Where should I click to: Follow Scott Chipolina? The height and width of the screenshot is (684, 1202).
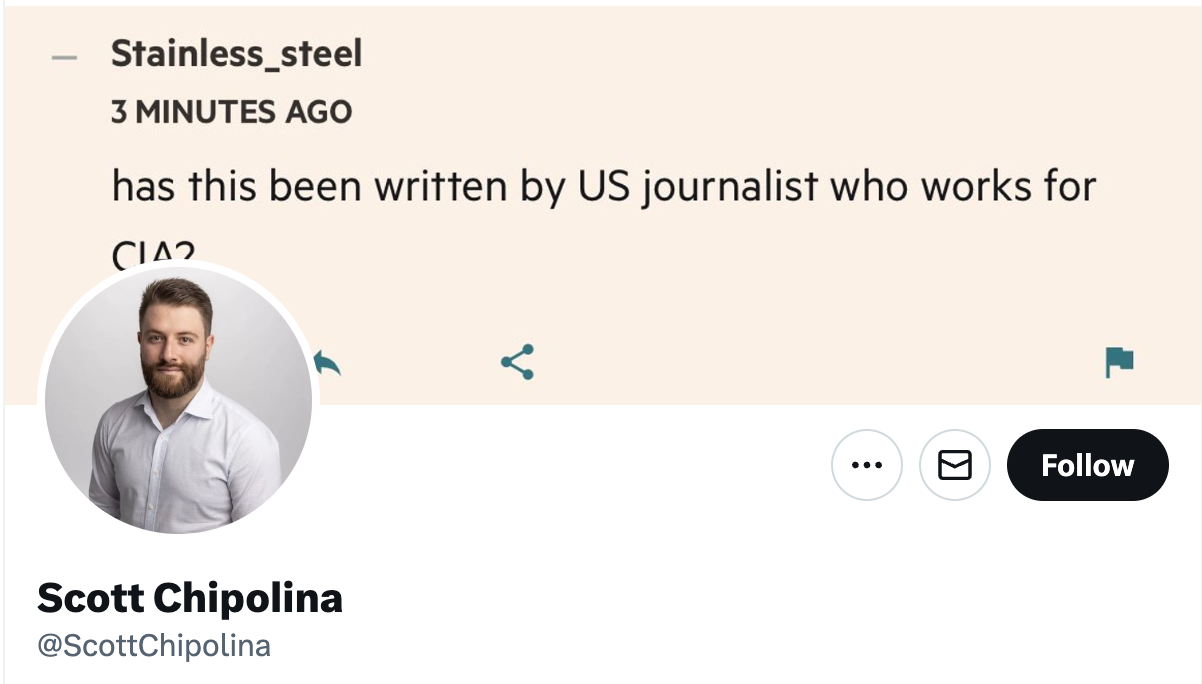(x=1087, y=465)
